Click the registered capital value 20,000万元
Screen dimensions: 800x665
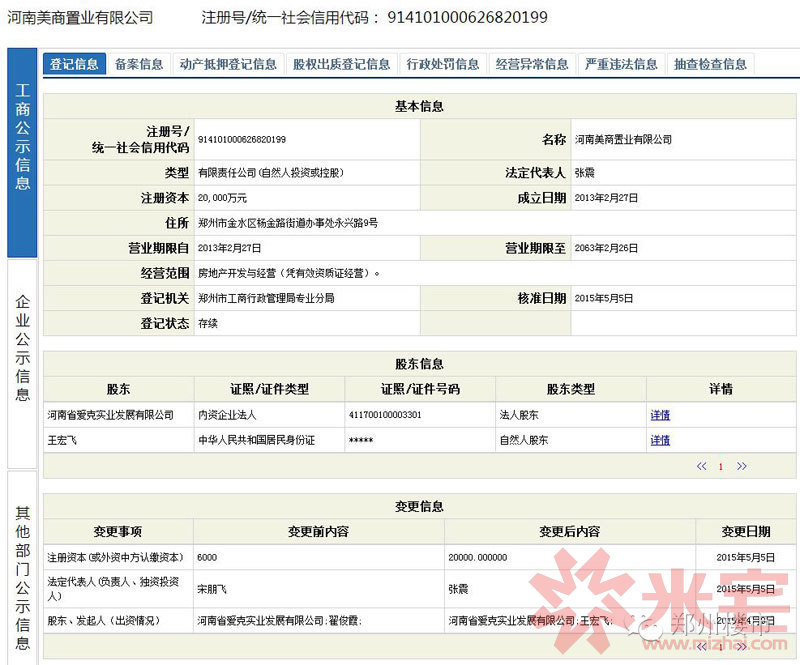pyautogui.click(x=222, y=198)
